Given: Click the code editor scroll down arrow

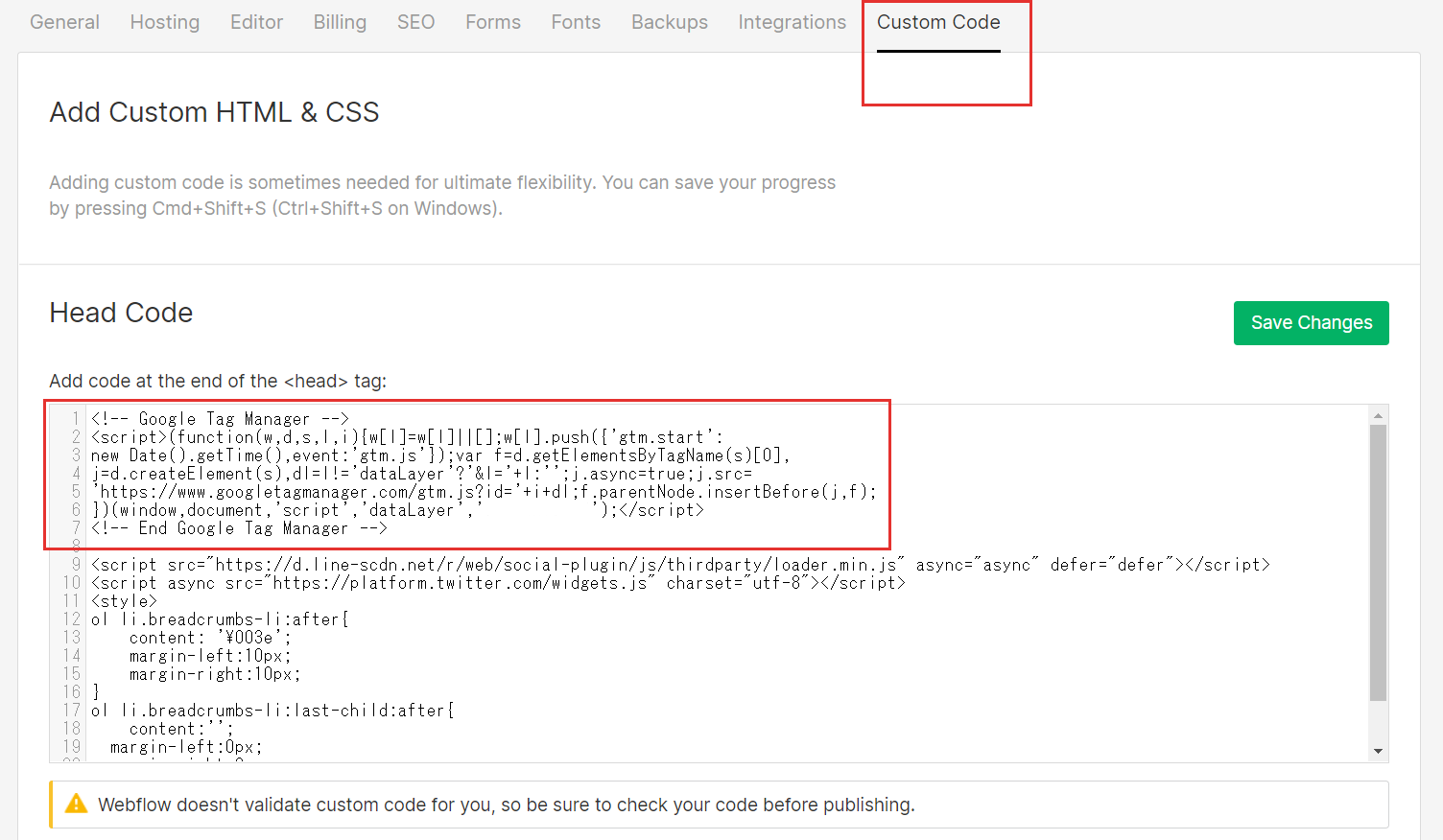Looking at the screenshot, I should pyautogui.click(x=1379, y=751).
